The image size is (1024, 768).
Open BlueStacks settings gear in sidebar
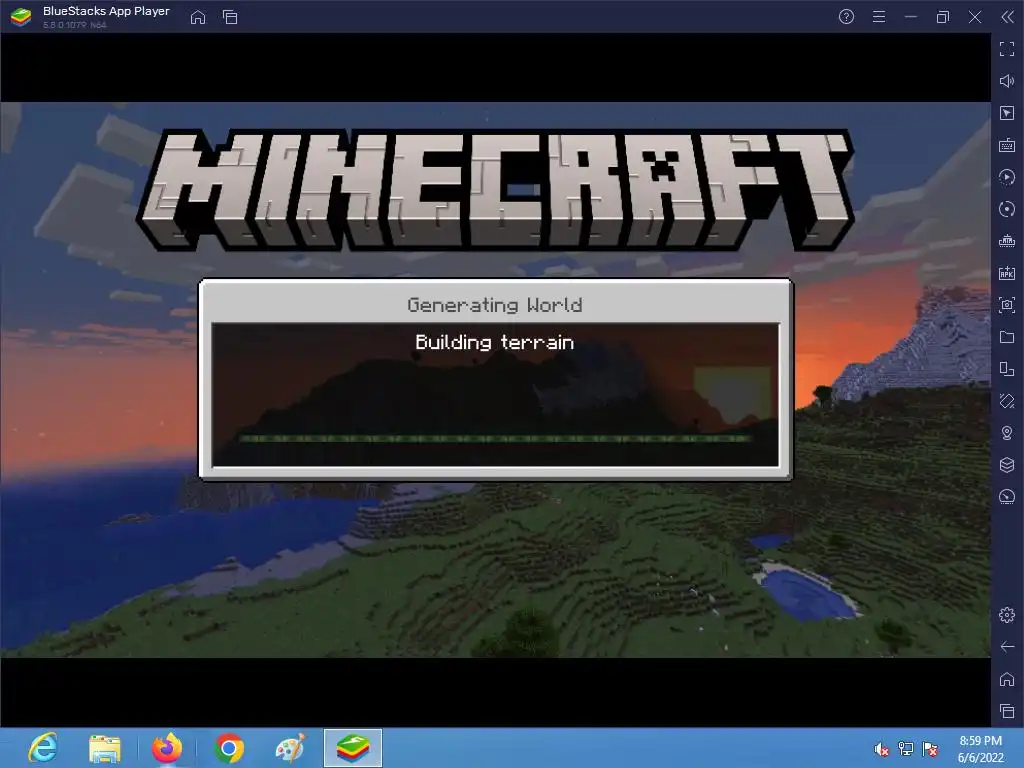tap(1007, 615)
